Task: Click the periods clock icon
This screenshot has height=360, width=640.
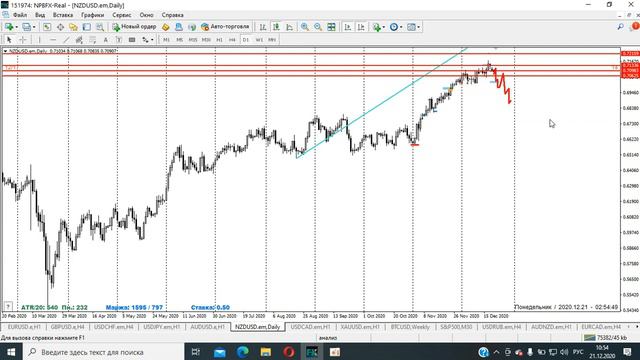Action: point(393,27)
